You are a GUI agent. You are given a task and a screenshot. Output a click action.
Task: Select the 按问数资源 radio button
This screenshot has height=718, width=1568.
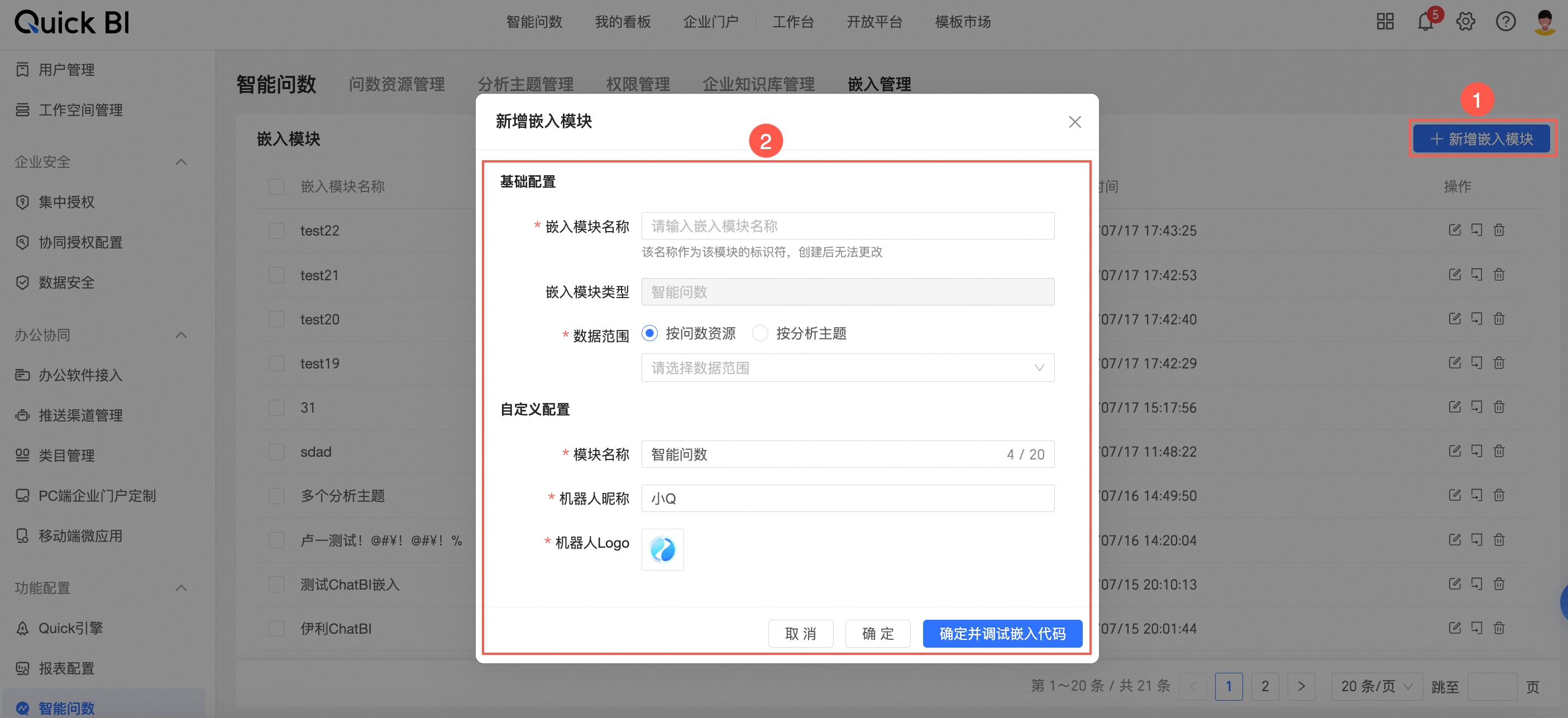coord(649,333)
